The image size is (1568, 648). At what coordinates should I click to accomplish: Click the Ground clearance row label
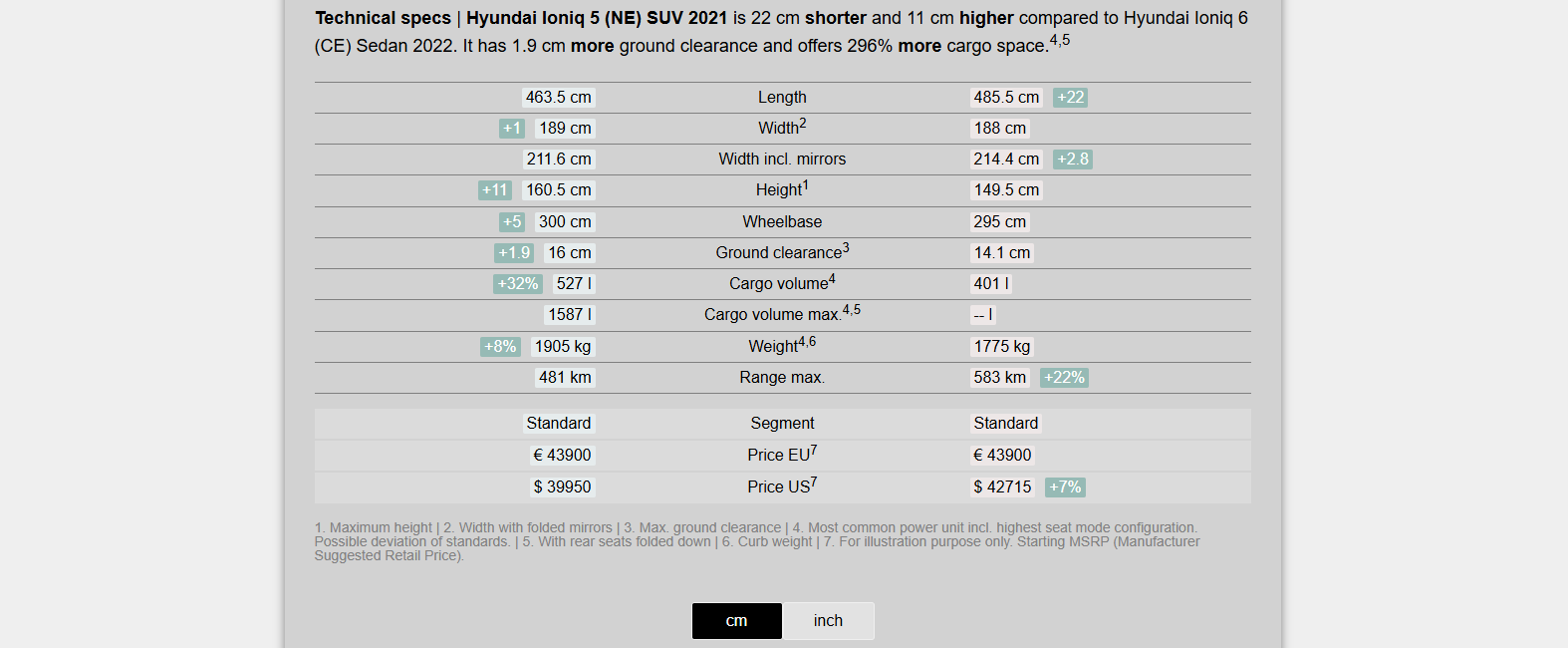781,252
